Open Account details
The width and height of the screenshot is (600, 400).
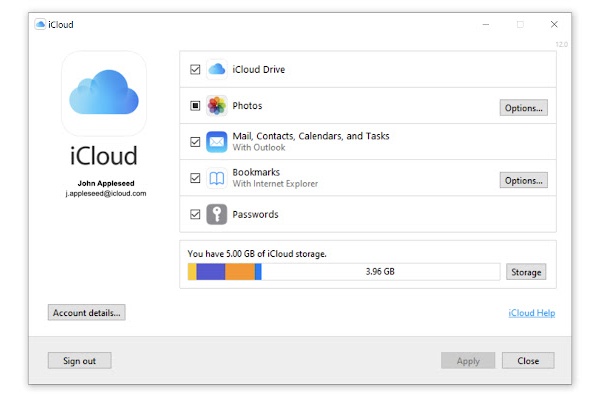click(86, 312)
